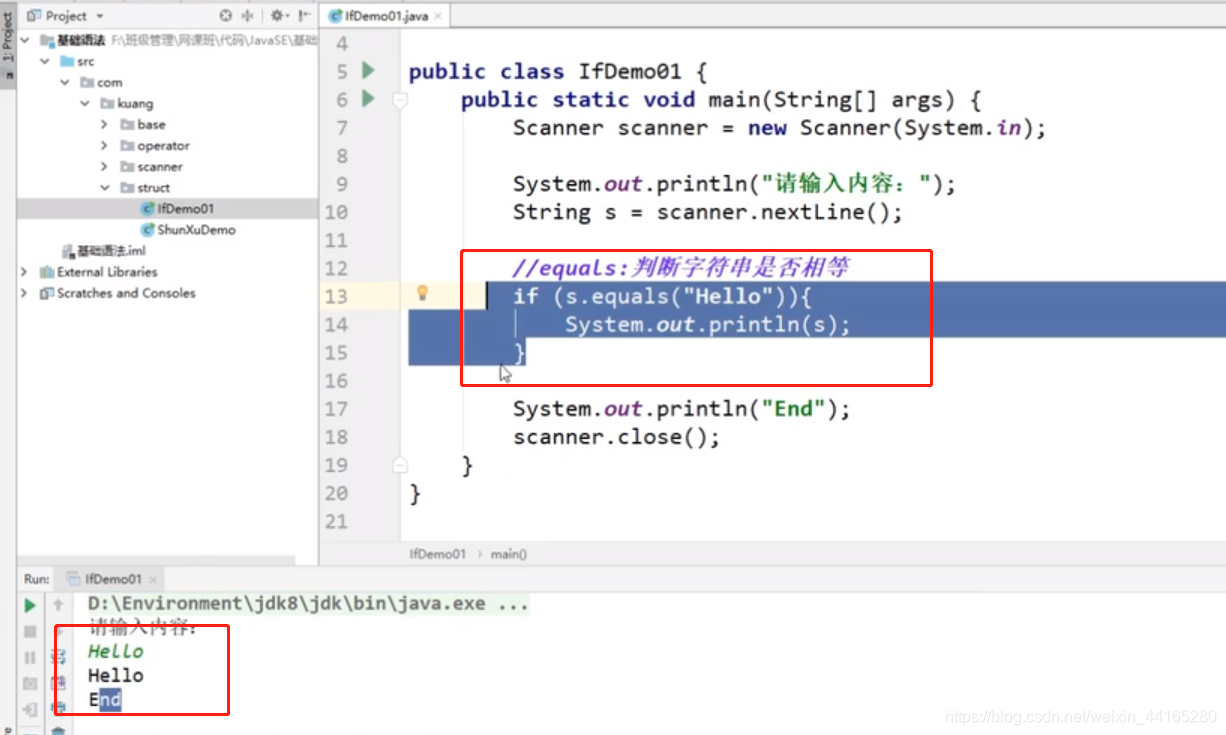Select the IfDemo01 tab in Run panel
Image resolution: width=1226 pixels, height=735 pixels.
point(113,579)
